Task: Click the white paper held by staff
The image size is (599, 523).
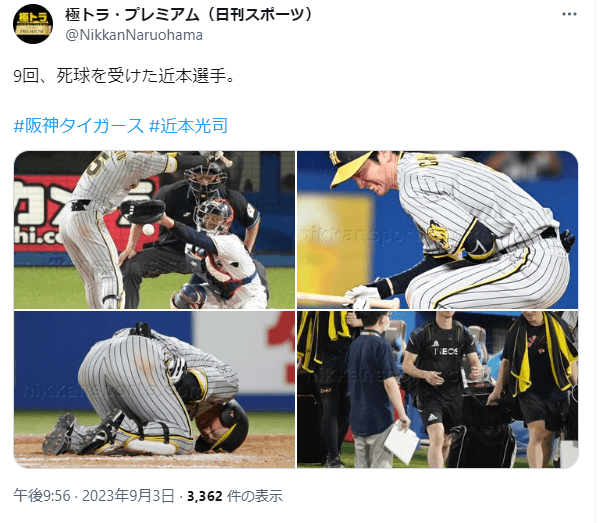Action: [x=402, y=442]
